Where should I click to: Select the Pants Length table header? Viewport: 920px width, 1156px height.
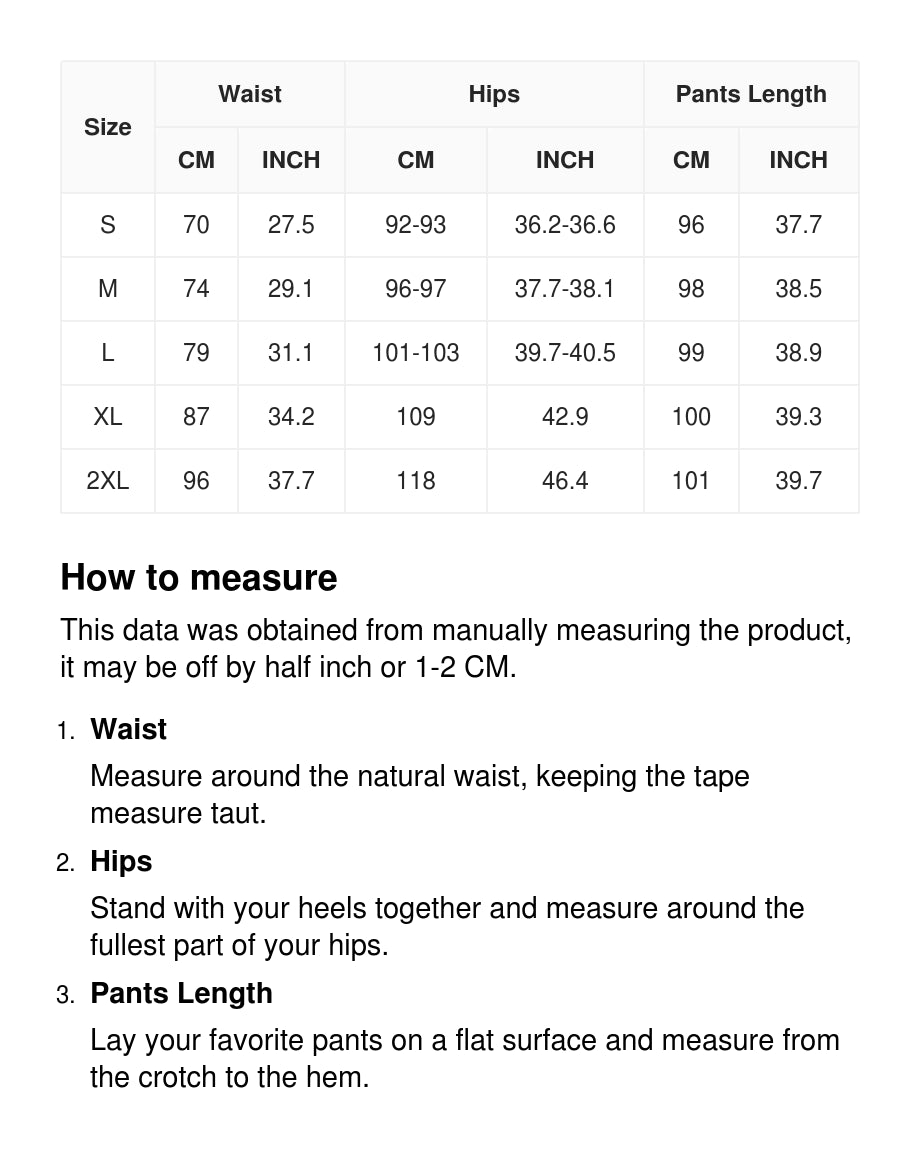tap(751, 94)
